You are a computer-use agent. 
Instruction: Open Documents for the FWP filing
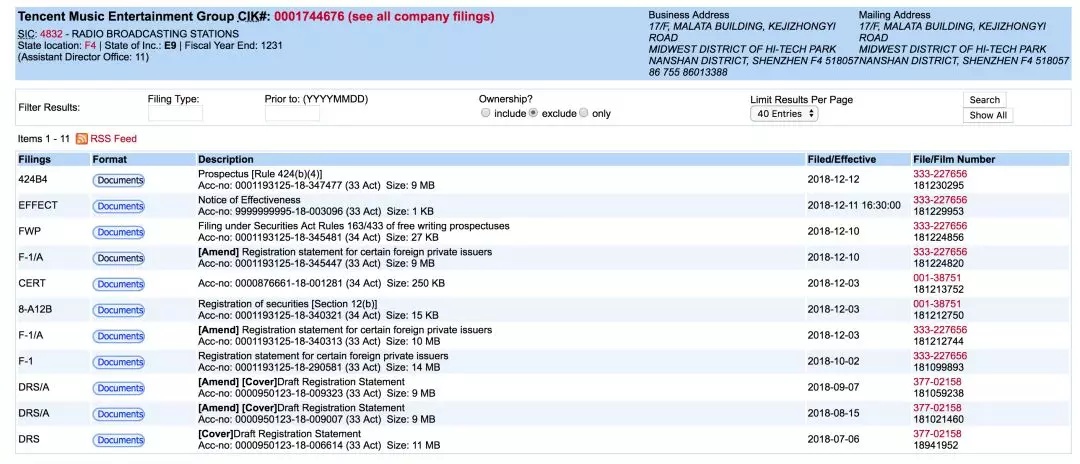(x=118, y=232)
